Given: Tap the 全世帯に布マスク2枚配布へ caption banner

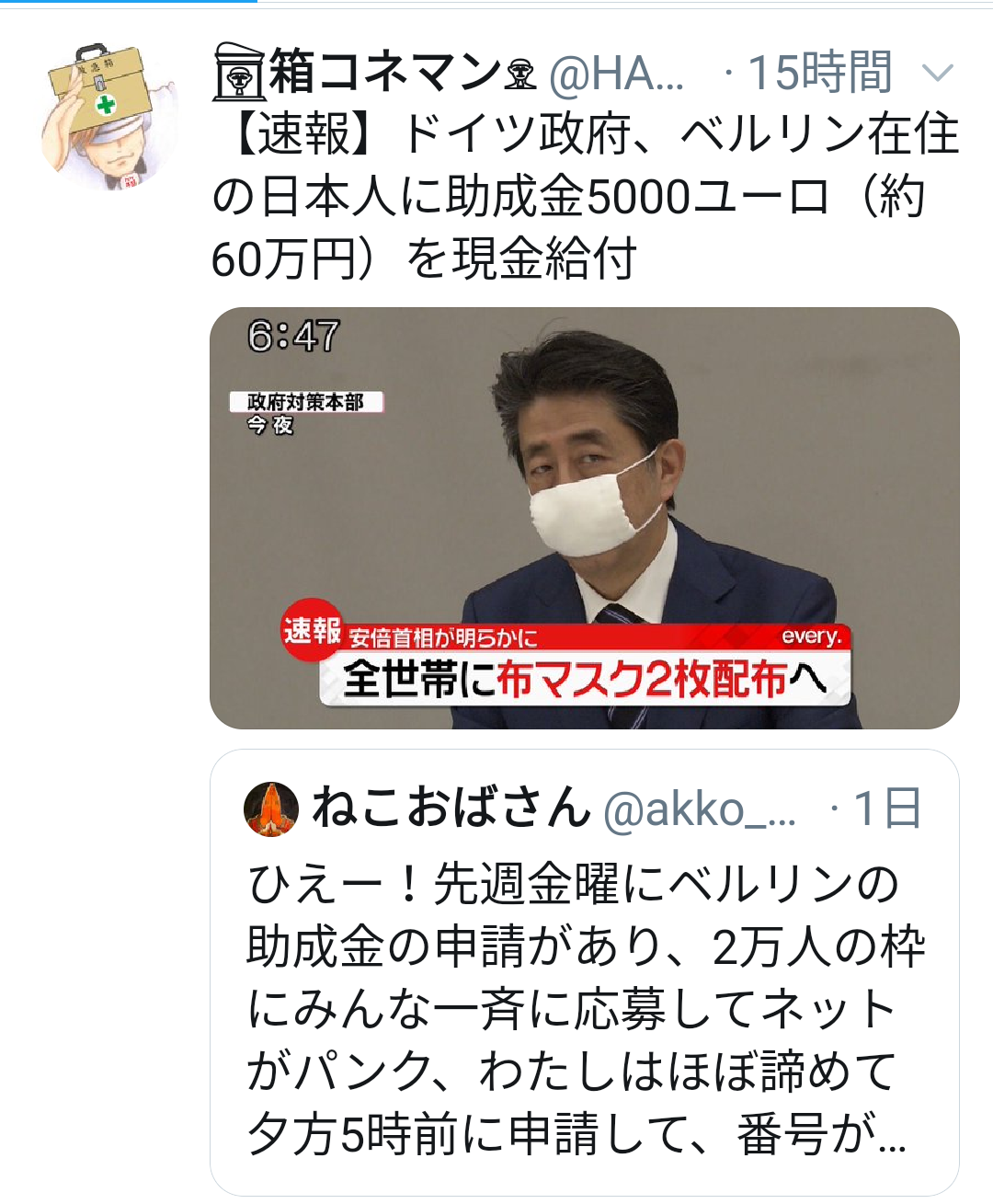Looking at the screenshot, I should coord(585,679).
